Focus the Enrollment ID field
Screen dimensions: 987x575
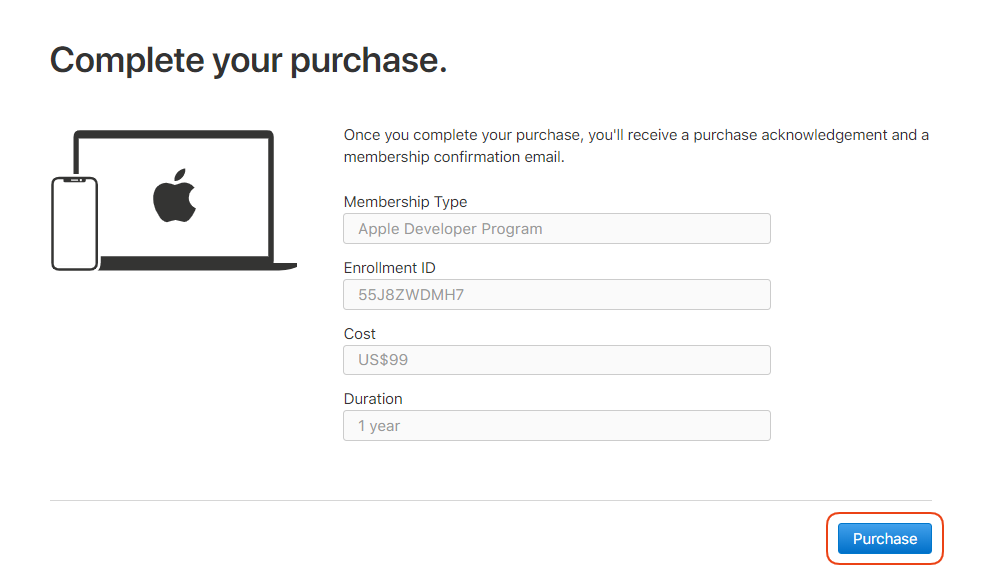coord(556,295)
